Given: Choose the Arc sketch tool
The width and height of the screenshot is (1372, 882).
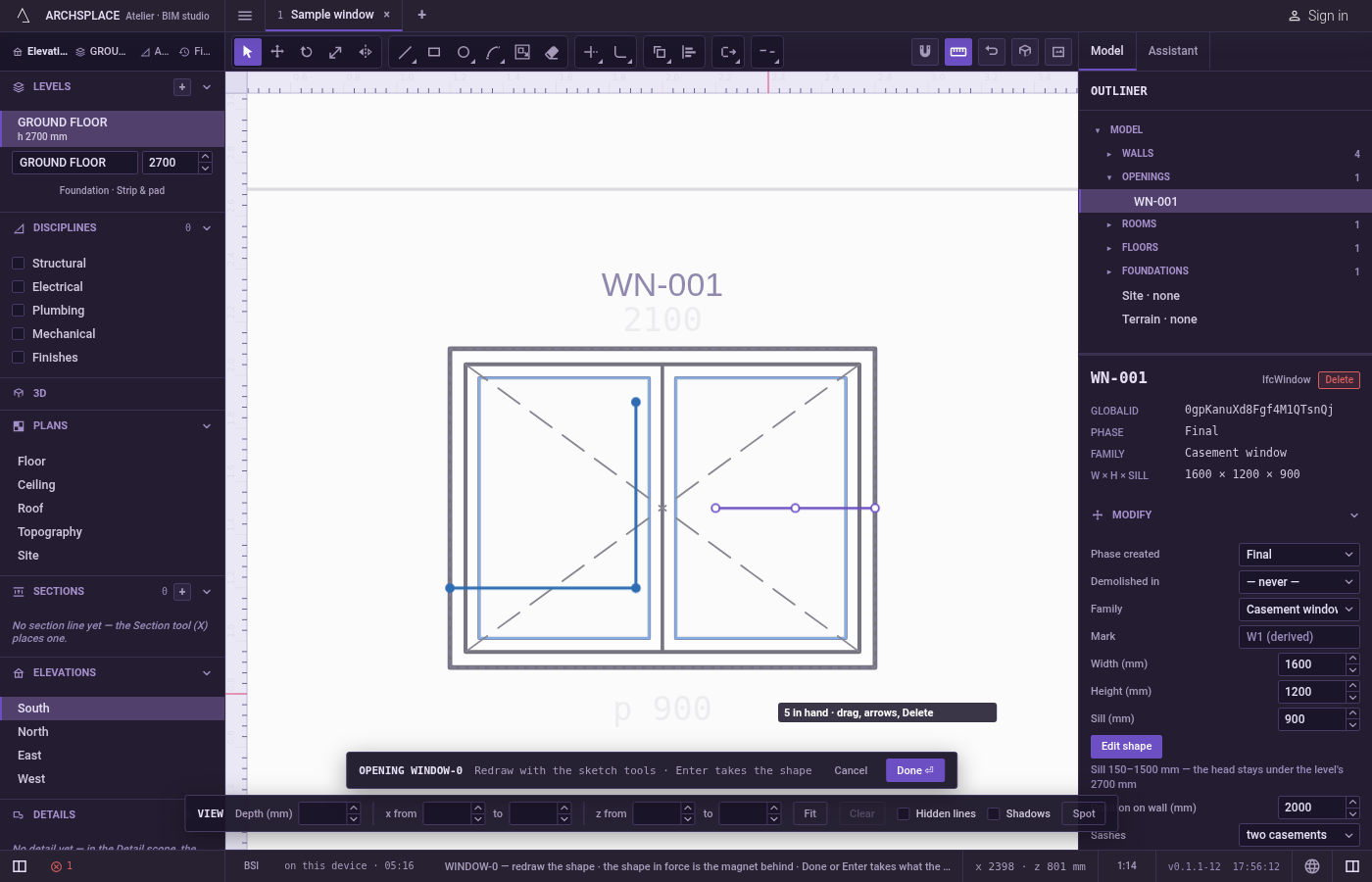Looking at the screenshot, I should click(x=493, y=52).
